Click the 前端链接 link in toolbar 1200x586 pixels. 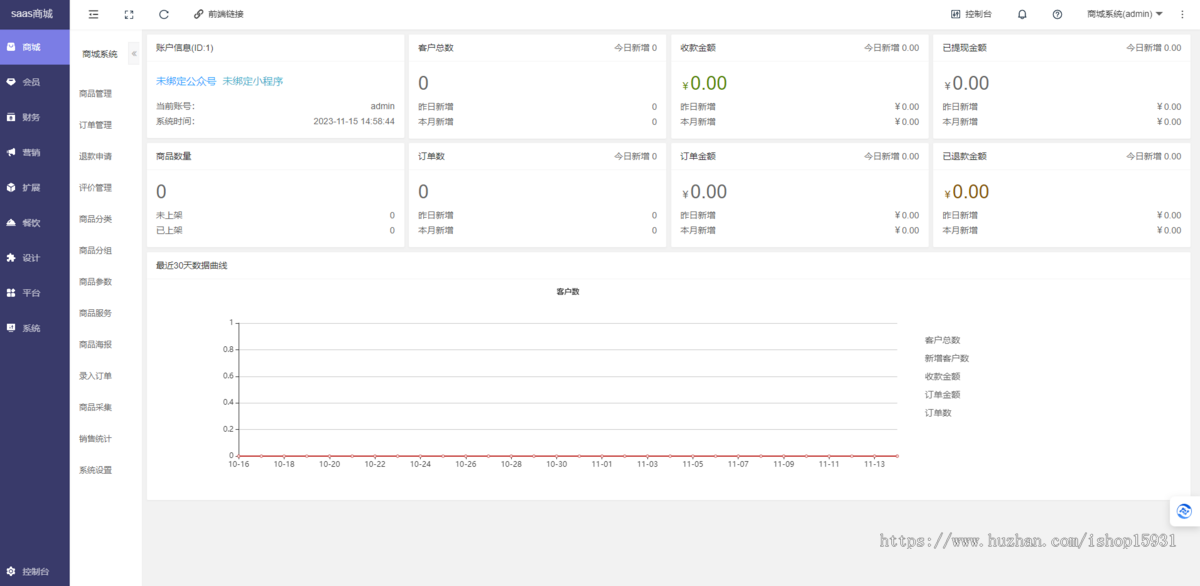point(218,15)
